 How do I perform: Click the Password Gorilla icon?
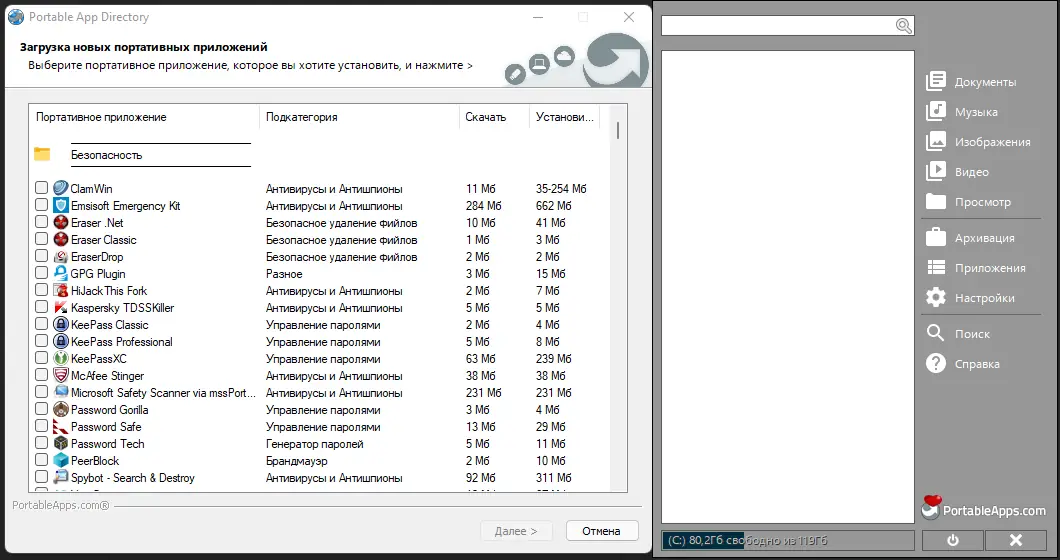pos(61,409)
